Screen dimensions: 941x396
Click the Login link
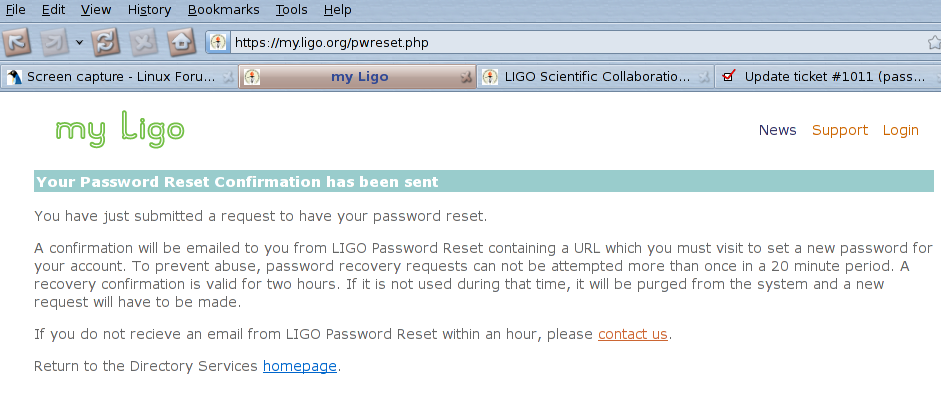[900, 130]
